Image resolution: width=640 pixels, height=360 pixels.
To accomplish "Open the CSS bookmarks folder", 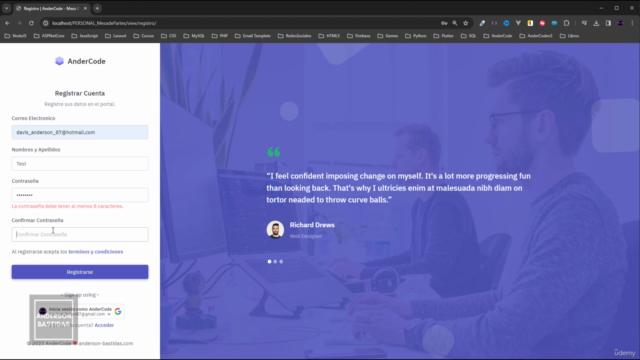I will 169,36.
